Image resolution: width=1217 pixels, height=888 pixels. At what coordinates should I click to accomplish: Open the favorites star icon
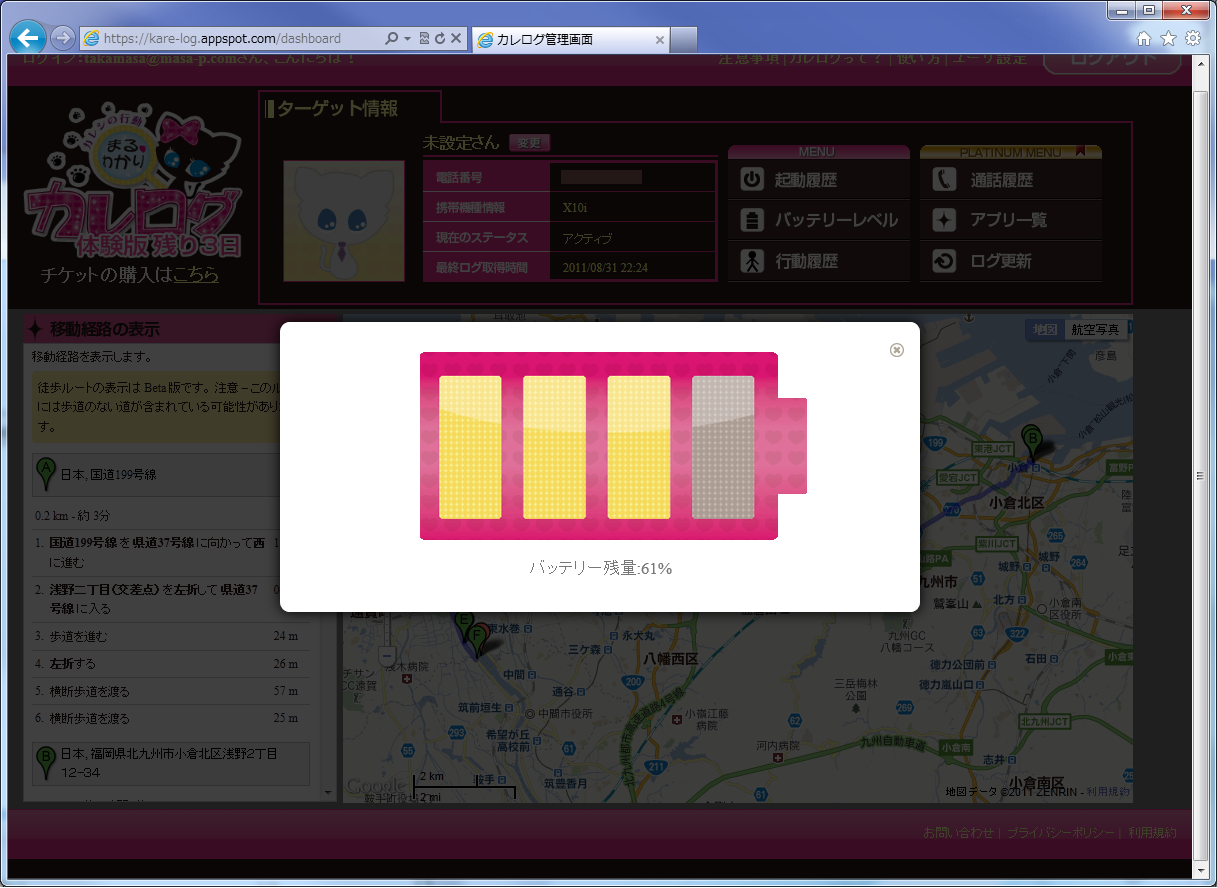click(1168, 39)
